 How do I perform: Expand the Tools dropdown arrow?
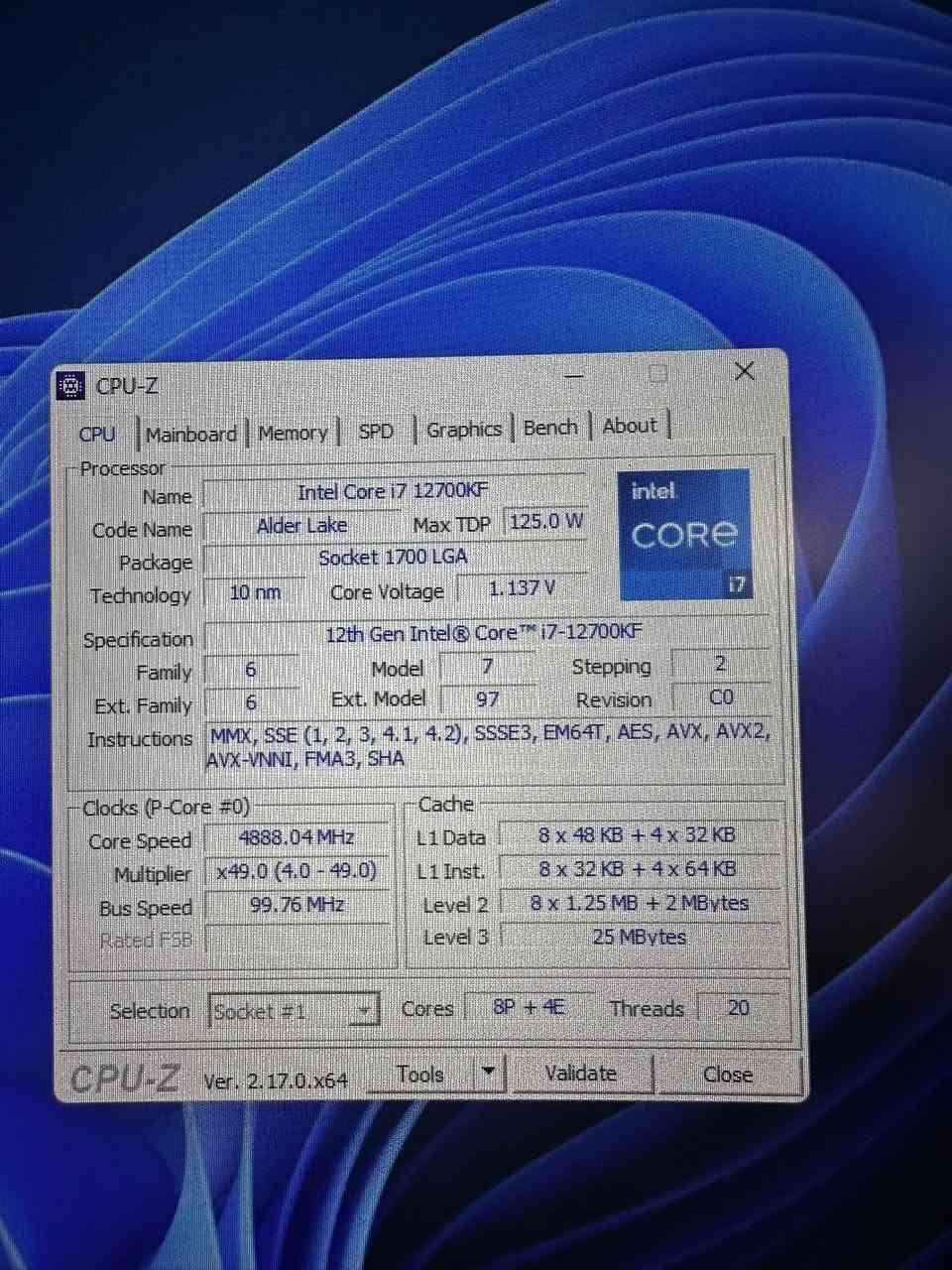(487, 1072)
